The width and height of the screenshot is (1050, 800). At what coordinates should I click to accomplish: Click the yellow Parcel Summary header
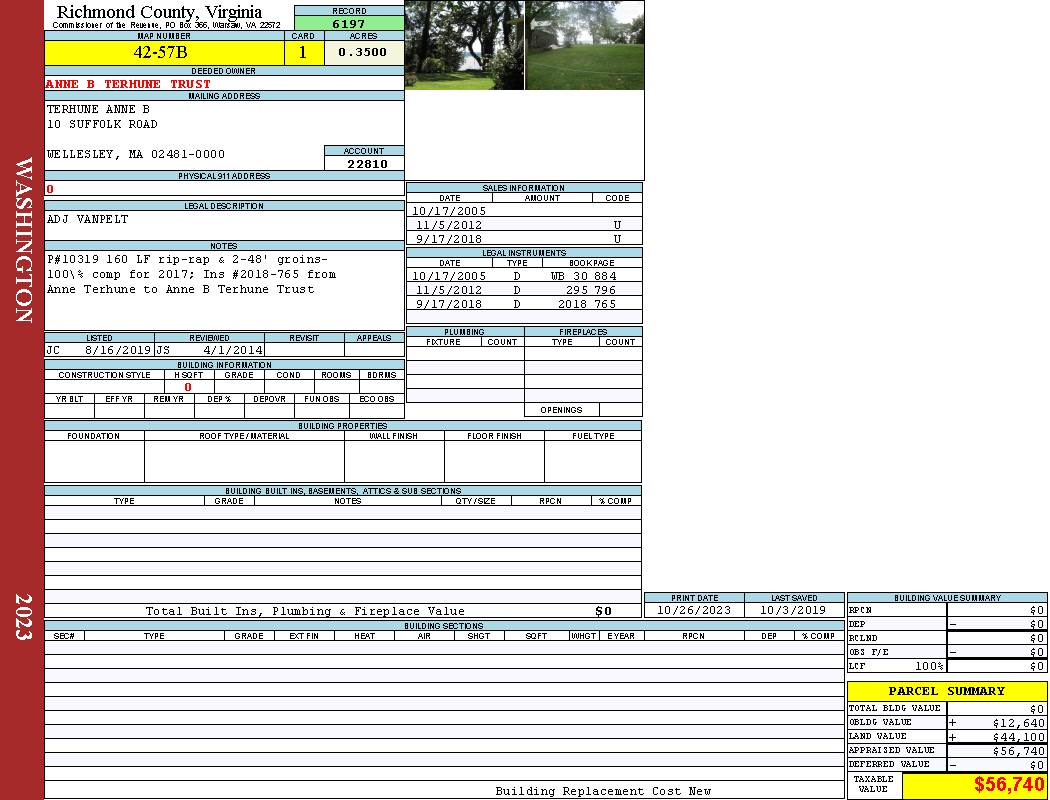click(x=946, y=691)
